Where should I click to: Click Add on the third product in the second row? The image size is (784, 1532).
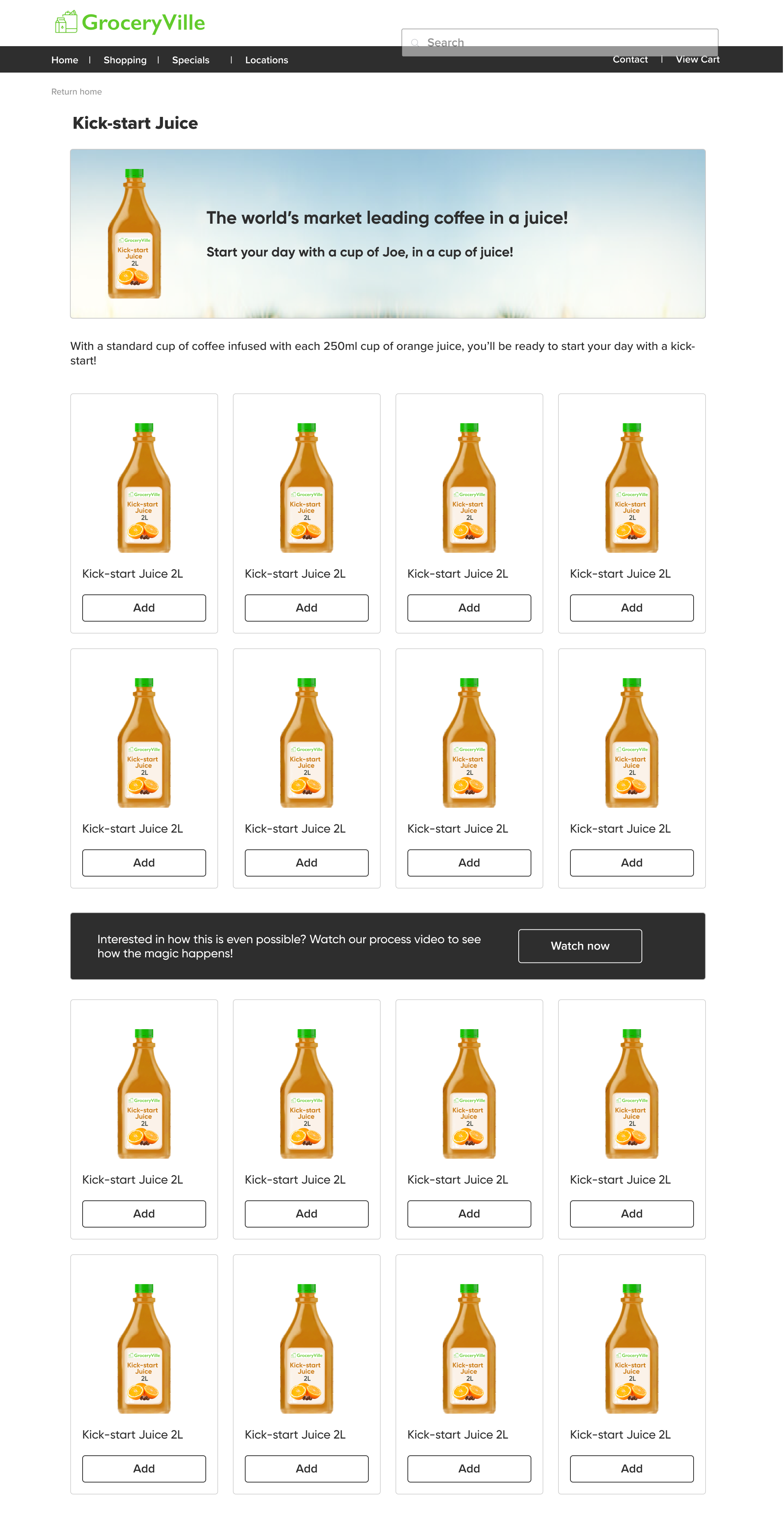coord(469,862)
